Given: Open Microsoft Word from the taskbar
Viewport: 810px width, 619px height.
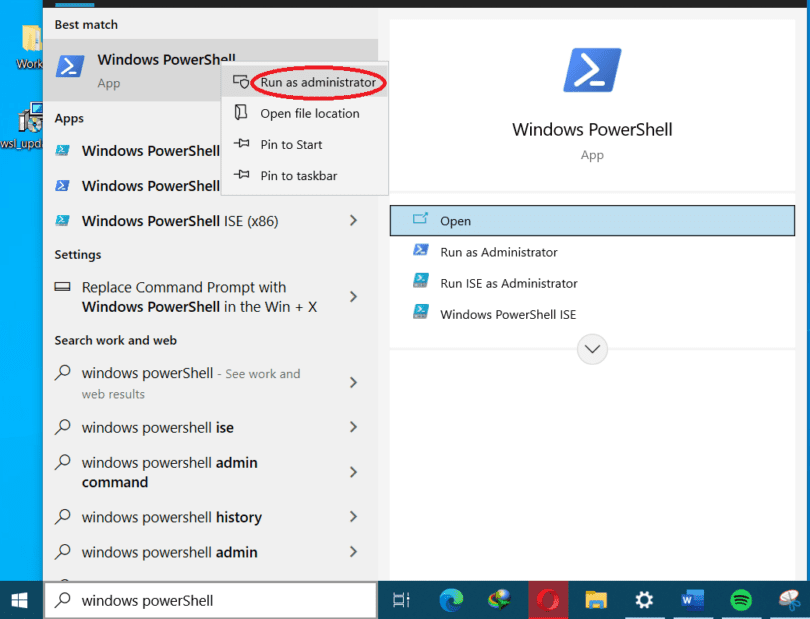Looking at the screenshot, I should click(692, 600).
